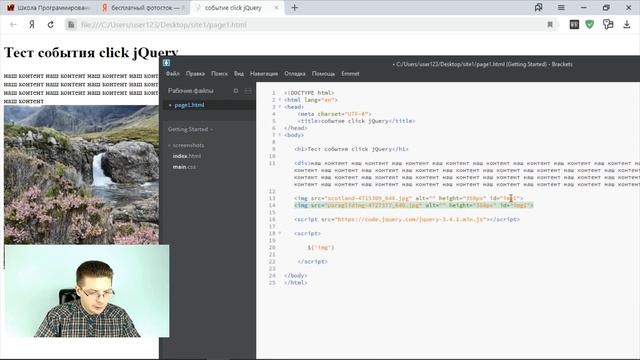Click the waterfall image on the web page
This screenshot has width=640, height=360.
coord(81,175)
